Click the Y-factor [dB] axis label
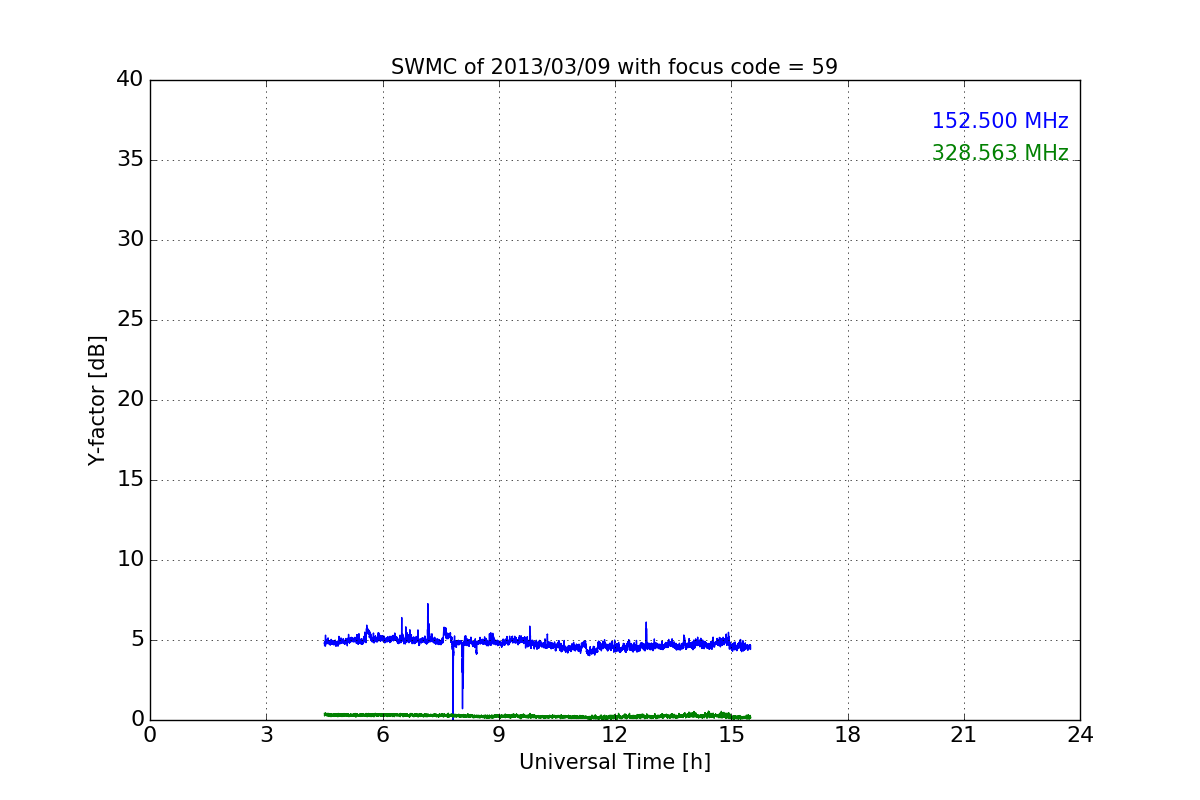Viewport: 1200px width, 800px height. click(x=97, y=400)
